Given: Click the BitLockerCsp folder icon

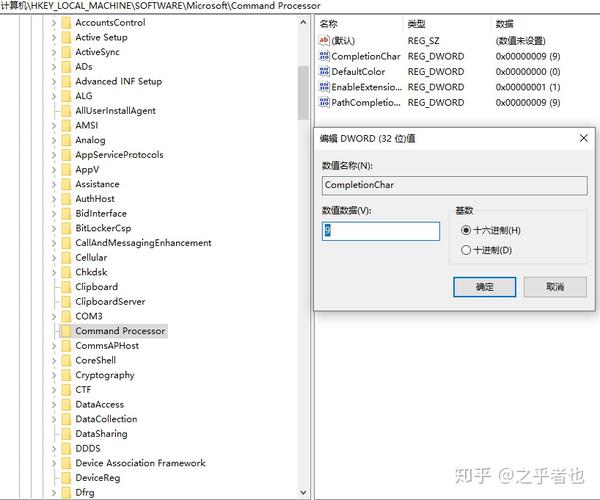Looking at the screenshot, I should click(x=66, y=228).
